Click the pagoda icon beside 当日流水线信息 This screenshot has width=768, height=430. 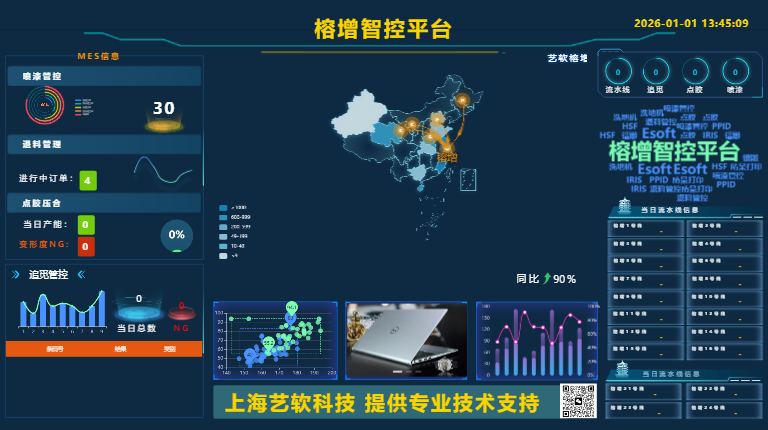tap(623, 206)
